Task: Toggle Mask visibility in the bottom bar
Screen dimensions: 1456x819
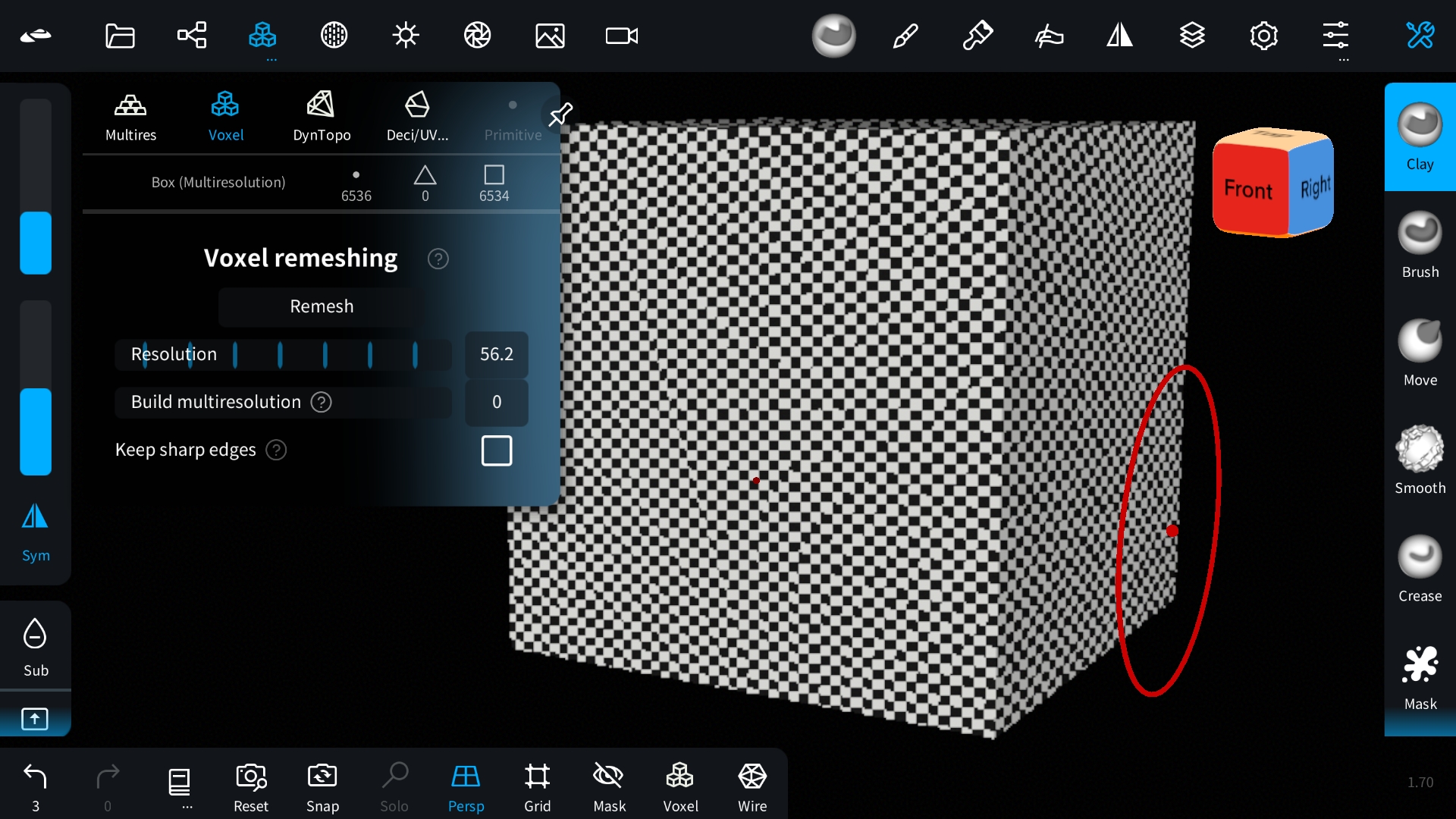Action: click(609, 787)
